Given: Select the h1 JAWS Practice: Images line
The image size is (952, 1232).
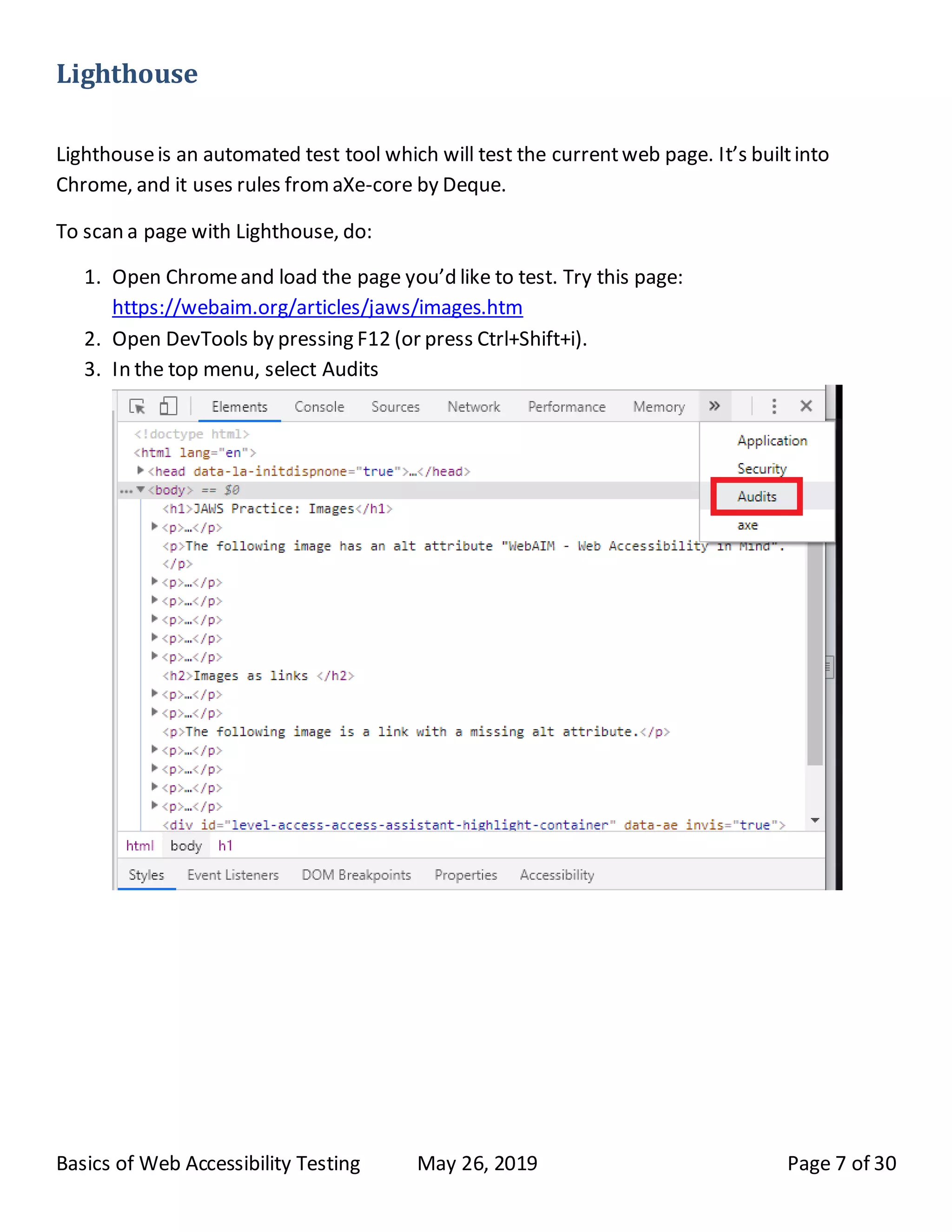Looking at the screenshot, I should (278, 509).
